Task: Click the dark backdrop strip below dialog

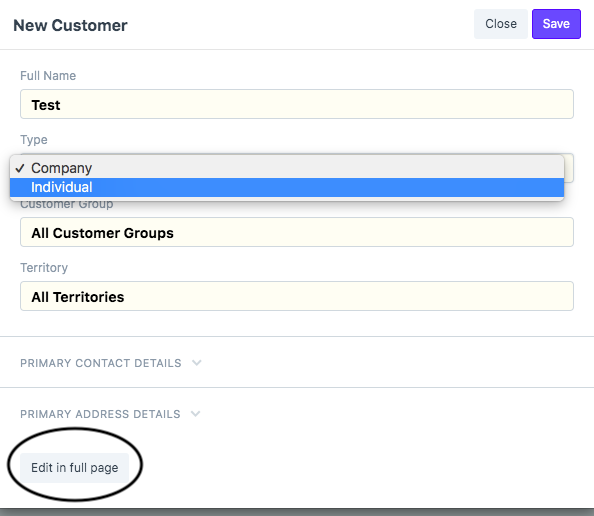Action: (297, 512)
